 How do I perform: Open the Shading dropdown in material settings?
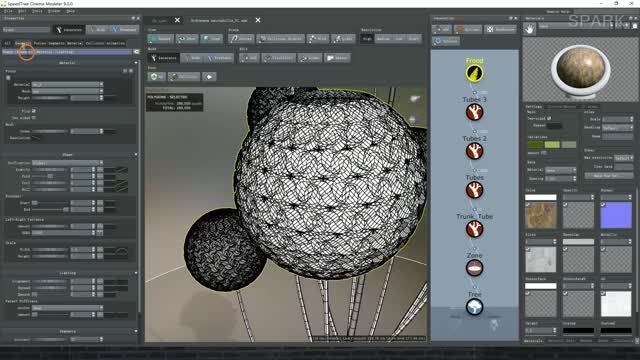click(x=618, y=128)
